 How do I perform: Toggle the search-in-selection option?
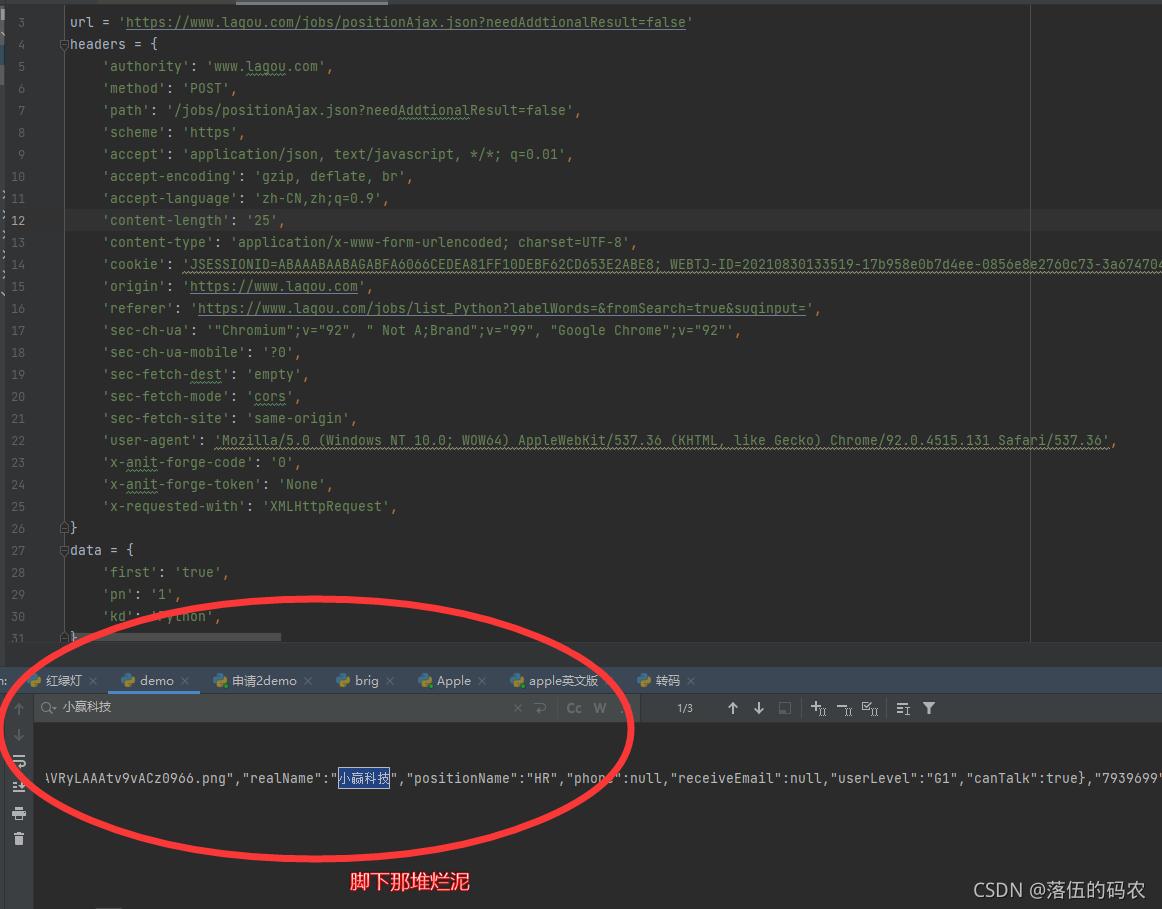coord(784,708)
